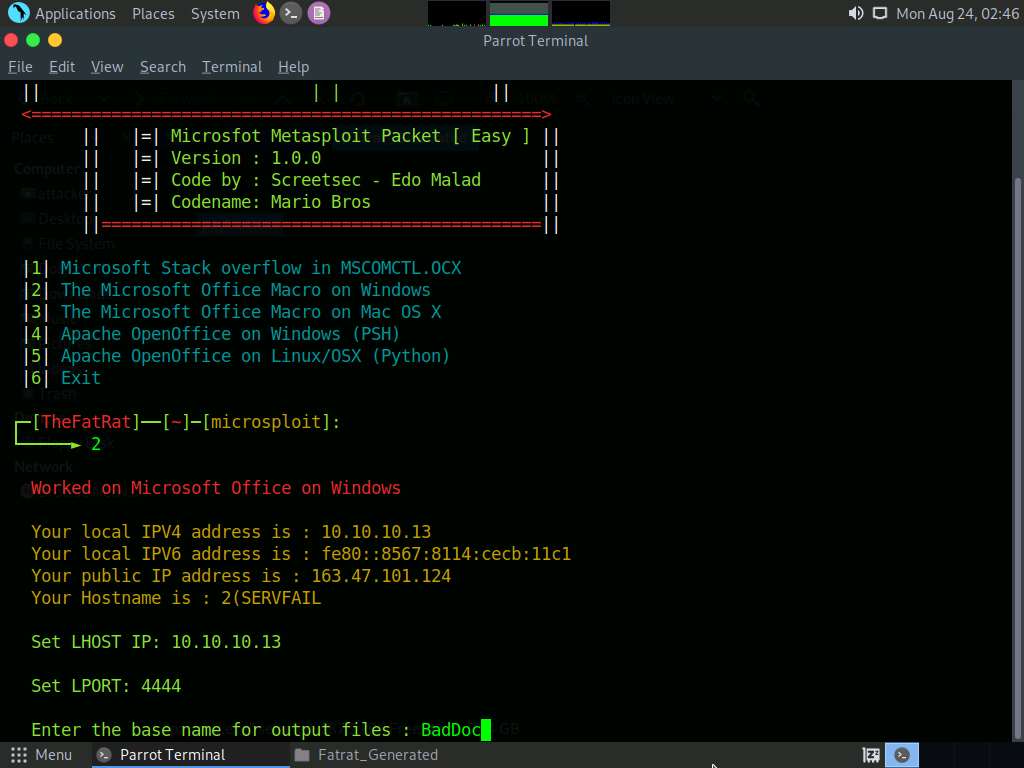Click text 'Code by : Screetsec - Edo Malad'

[325, 180]
